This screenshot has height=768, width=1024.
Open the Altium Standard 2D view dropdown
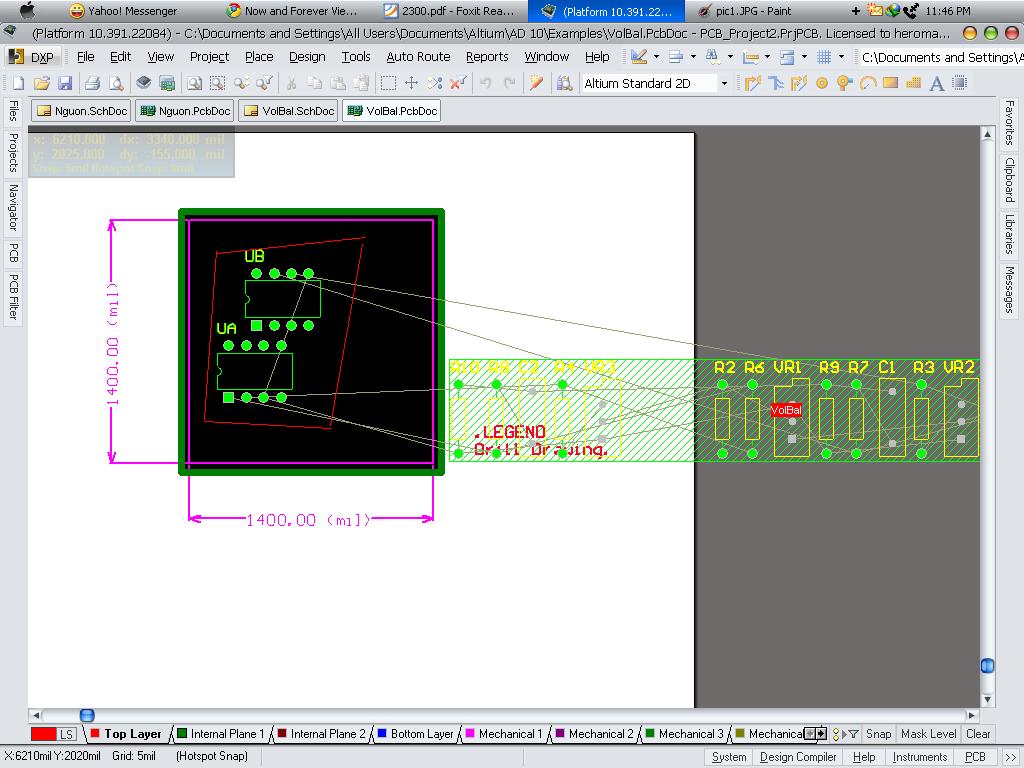[724, 83]
